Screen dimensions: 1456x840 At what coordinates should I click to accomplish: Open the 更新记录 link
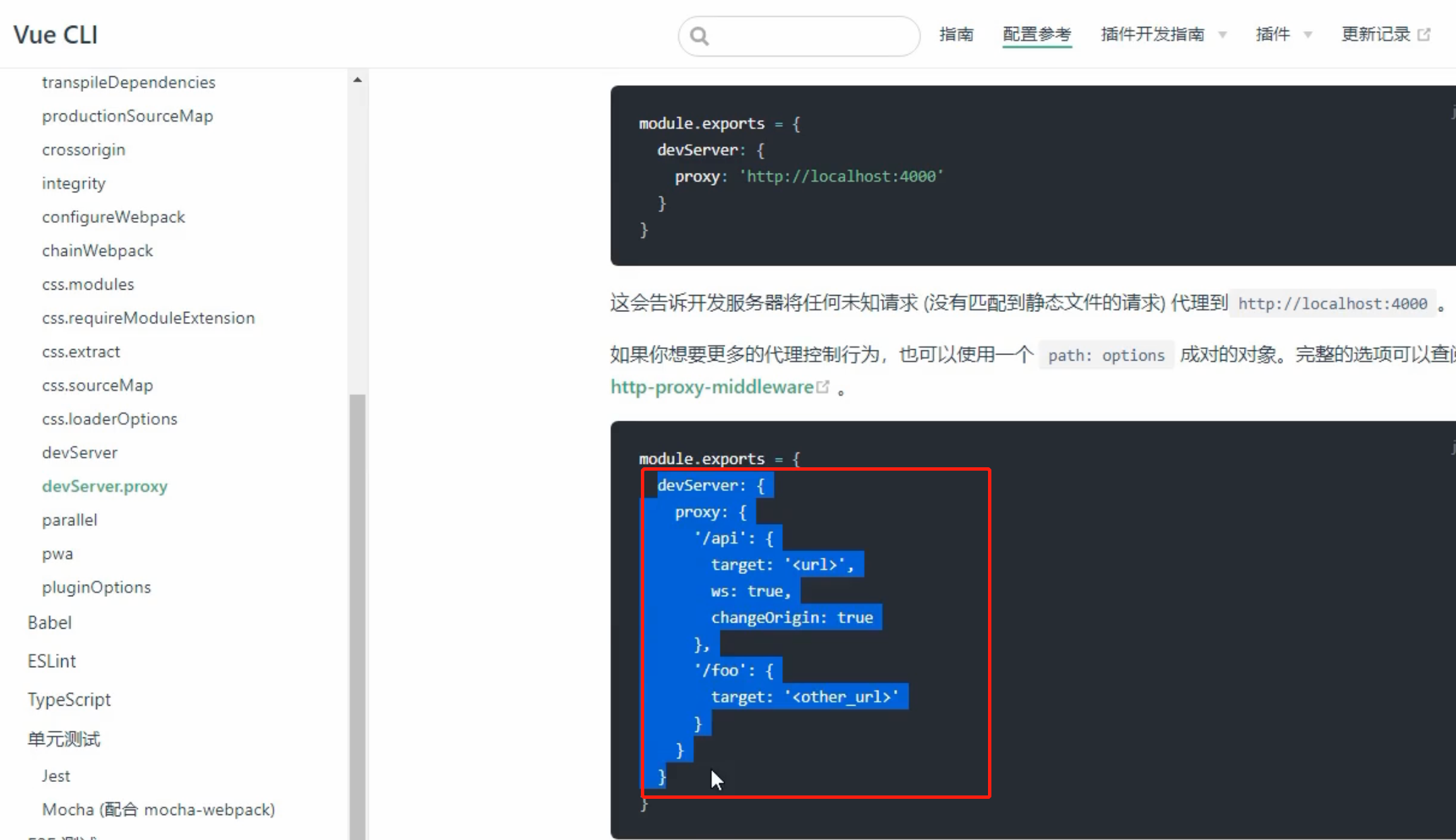pos(1376,34)
